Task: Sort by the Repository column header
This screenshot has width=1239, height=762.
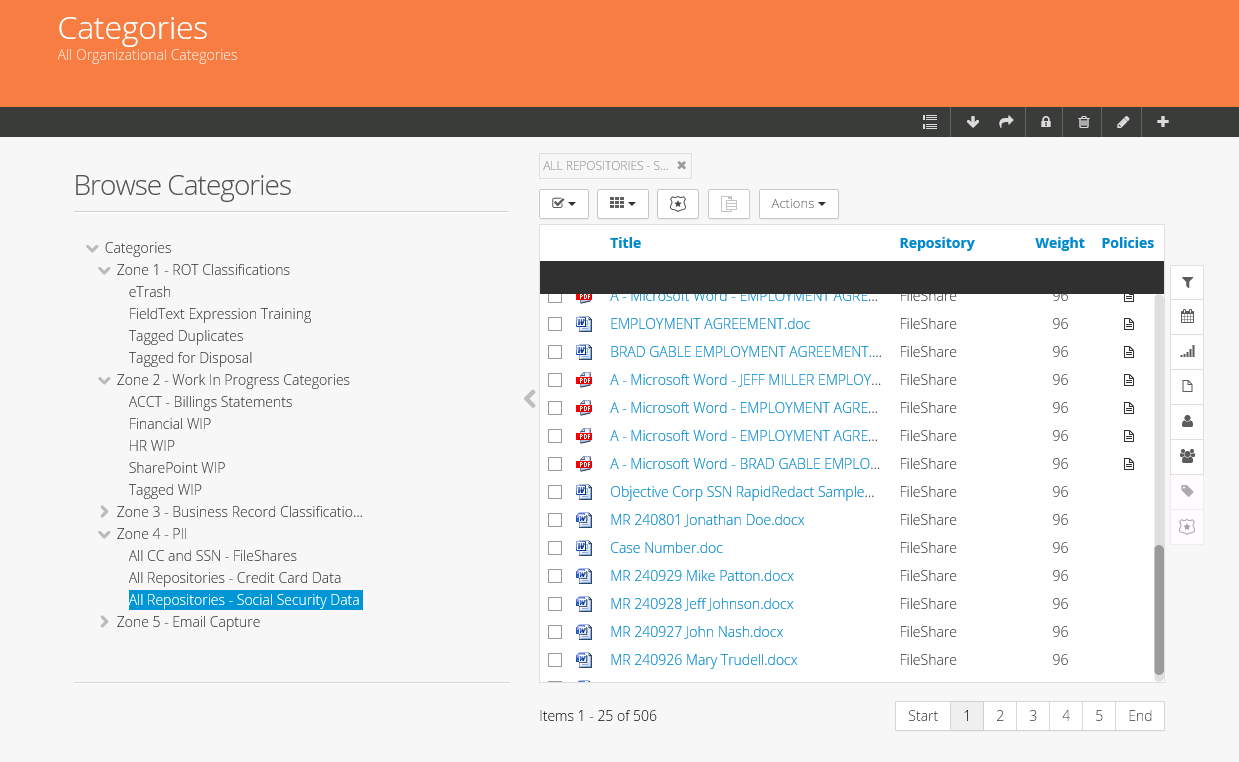Action: point(937,243)
